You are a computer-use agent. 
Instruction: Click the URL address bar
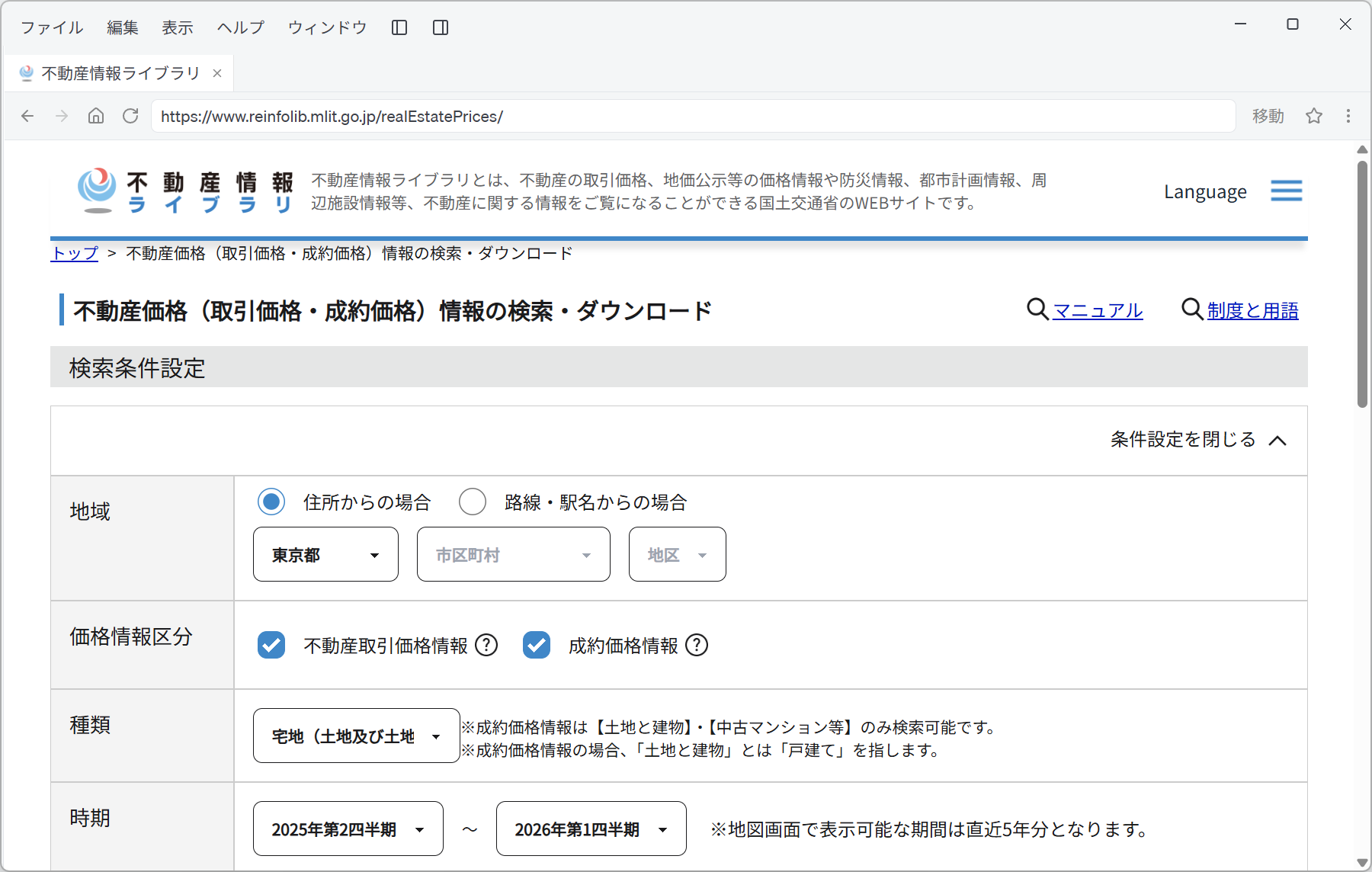(x=693, y=116)
